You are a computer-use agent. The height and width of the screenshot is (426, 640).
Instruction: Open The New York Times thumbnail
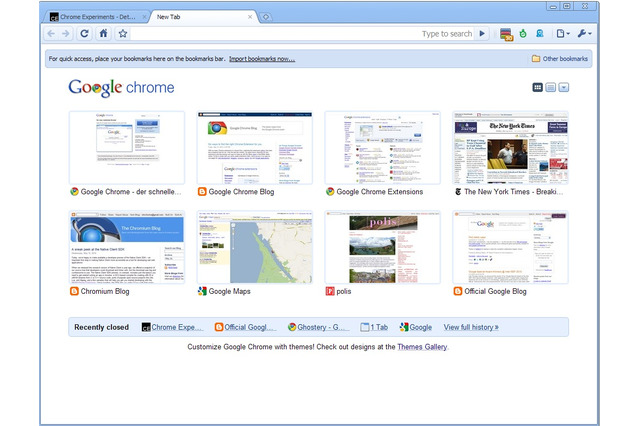(510, 148)
